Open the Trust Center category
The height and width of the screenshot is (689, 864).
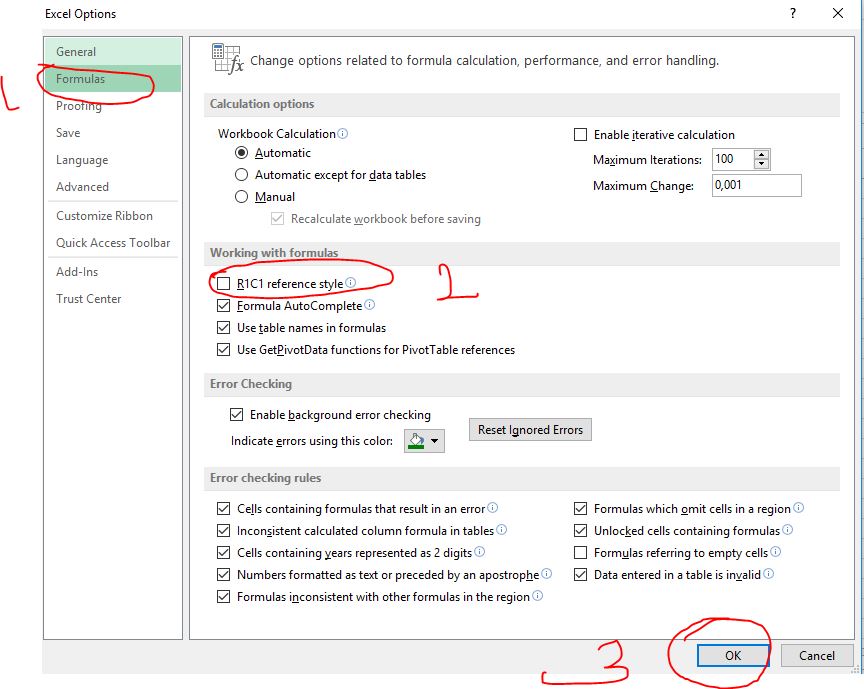point(113,299)
